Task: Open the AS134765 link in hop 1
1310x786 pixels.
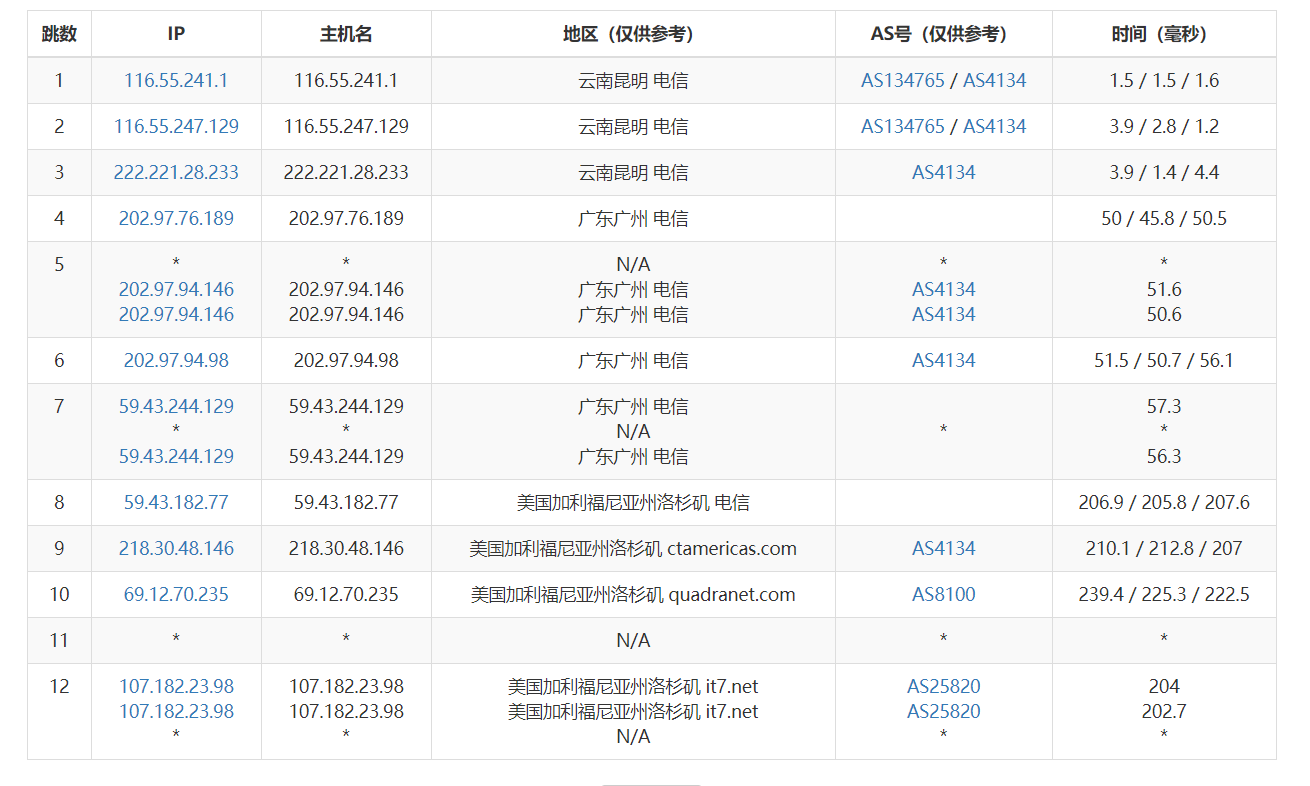Action: coord(902,81)
